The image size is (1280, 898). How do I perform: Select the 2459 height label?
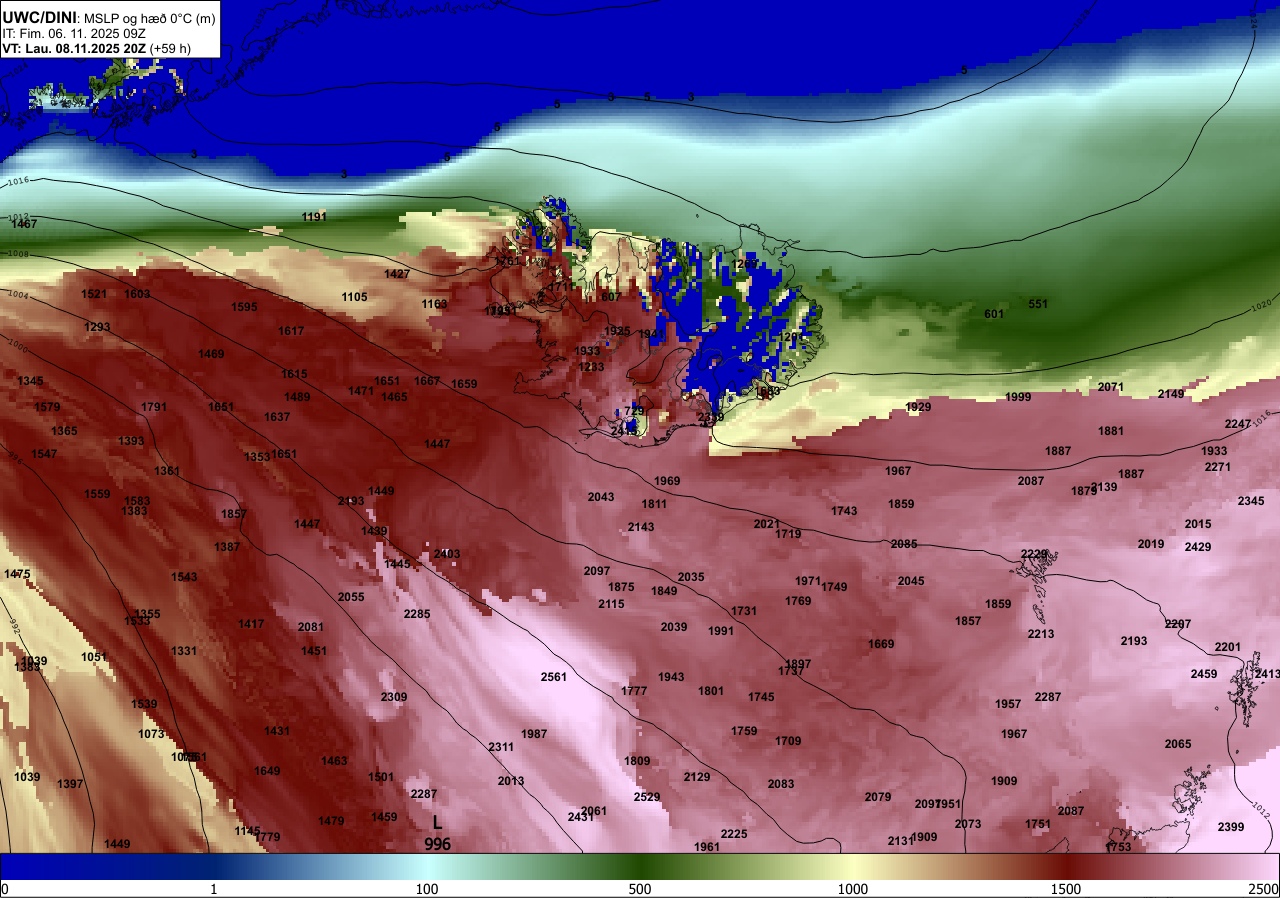coord(1204,674)
